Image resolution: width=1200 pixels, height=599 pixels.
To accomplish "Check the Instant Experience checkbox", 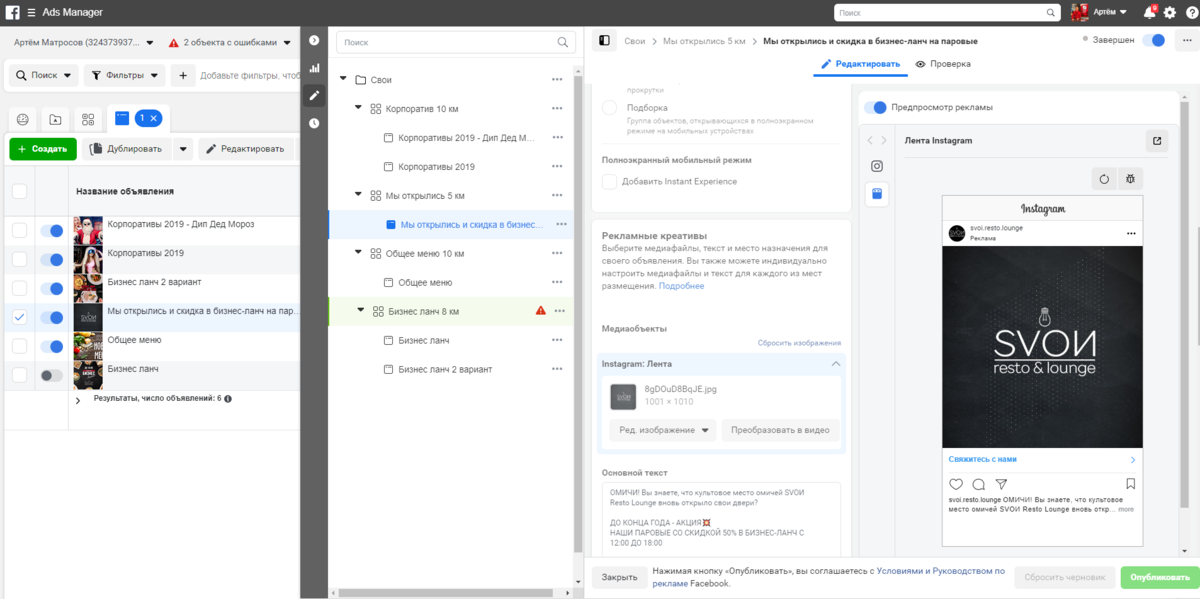I will click(x=609, y=181).
